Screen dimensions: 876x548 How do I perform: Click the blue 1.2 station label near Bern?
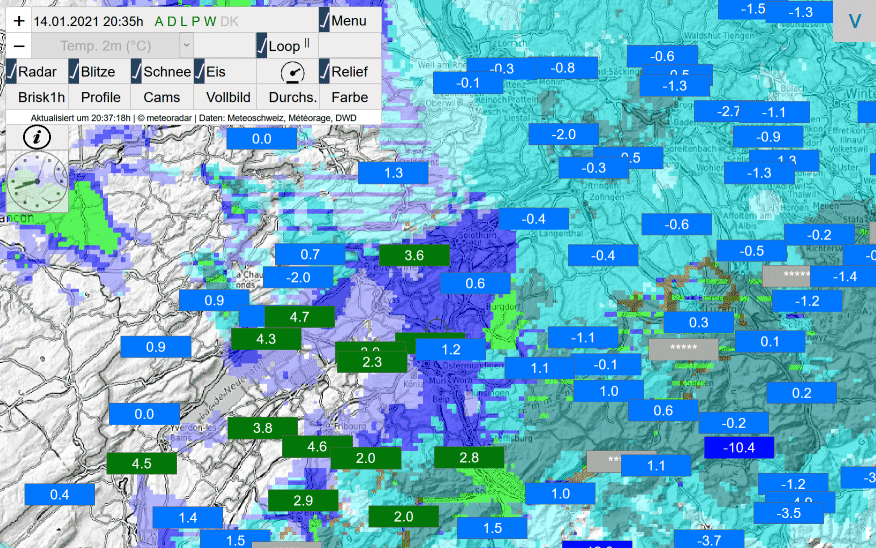pyautogui.click(x=451, y=350)
